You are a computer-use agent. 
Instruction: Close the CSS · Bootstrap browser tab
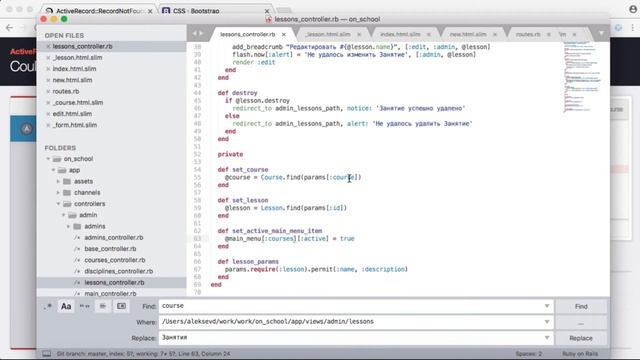[x=267, y=11]
